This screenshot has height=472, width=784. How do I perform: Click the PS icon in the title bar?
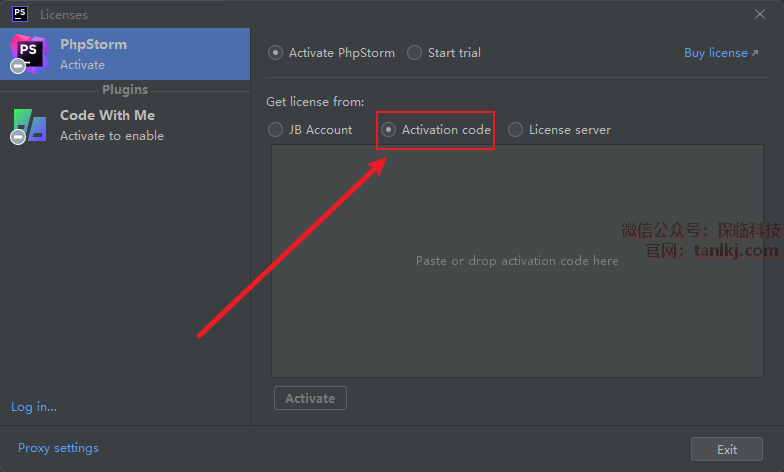19,14
